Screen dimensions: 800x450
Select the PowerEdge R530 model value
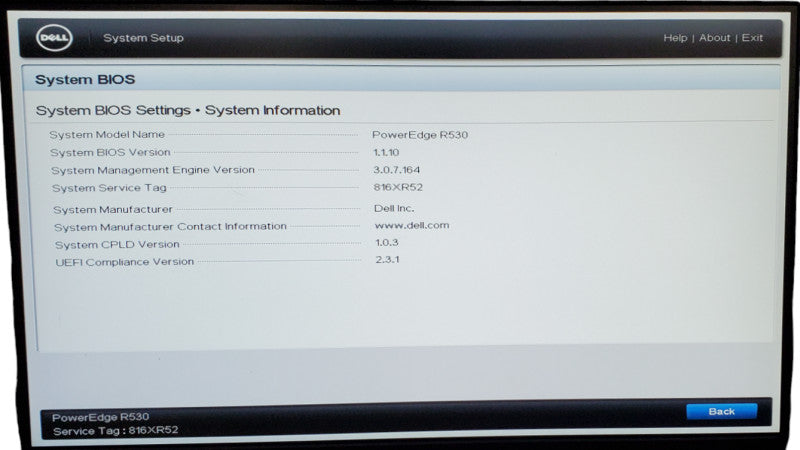(x=420, y=135)
